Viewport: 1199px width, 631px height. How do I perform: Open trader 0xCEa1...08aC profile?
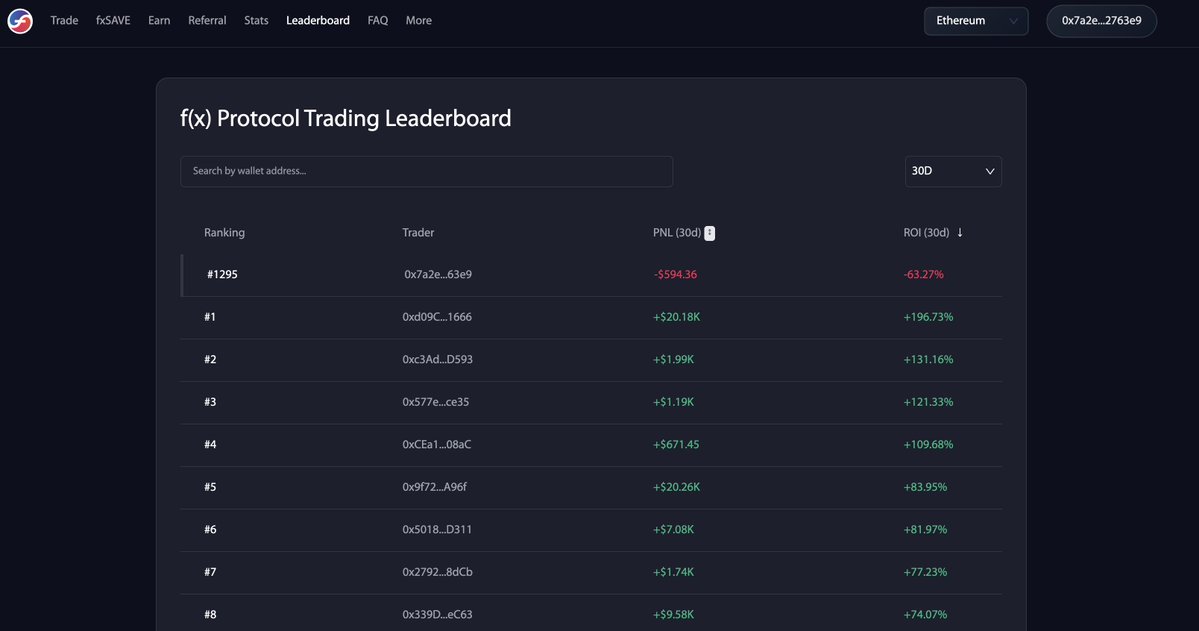[x=437, y=444]
